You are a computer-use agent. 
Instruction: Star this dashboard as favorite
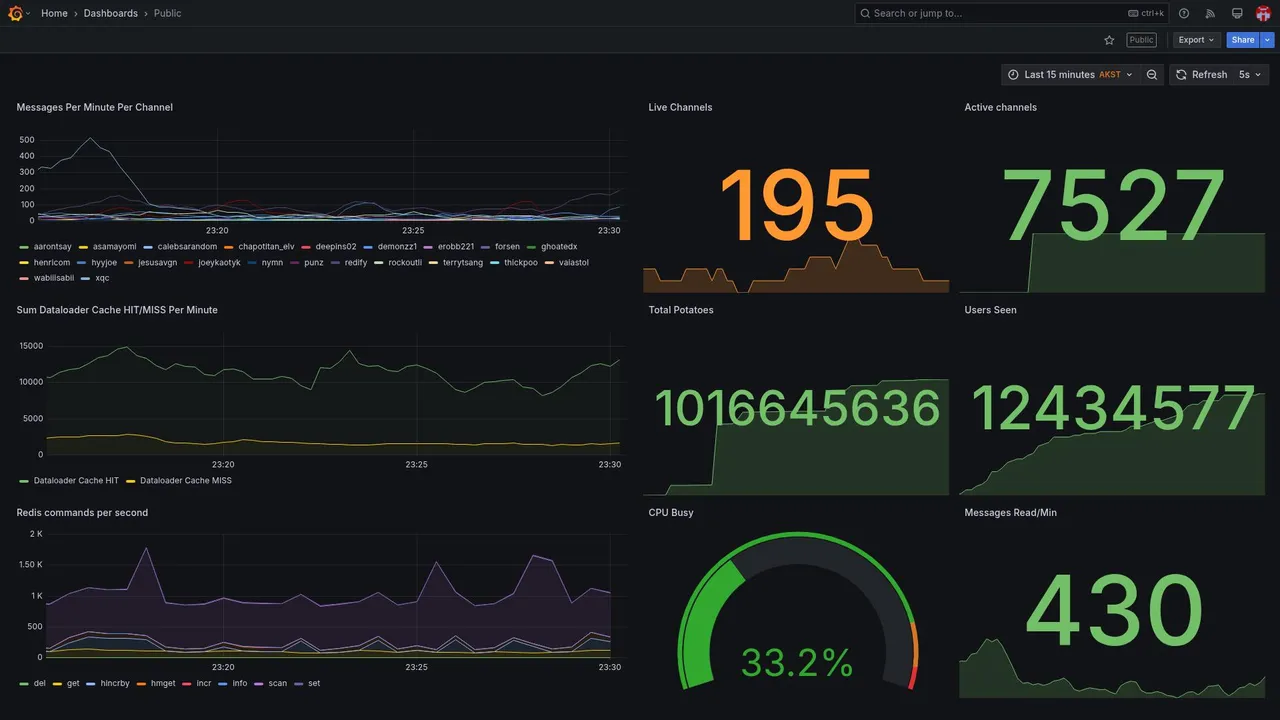tap(1109, 40)
